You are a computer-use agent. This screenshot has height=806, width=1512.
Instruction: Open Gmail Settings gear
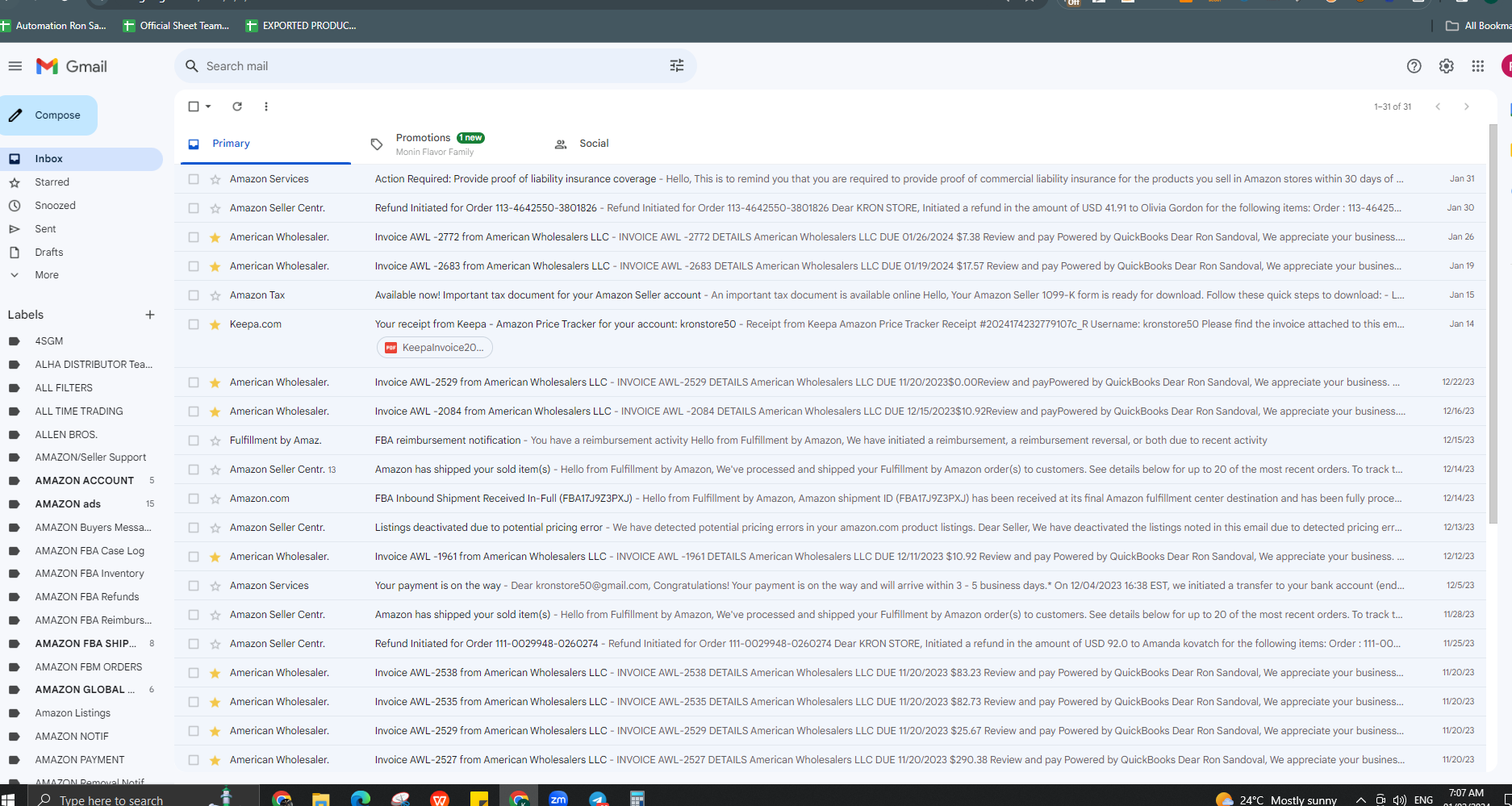[x=1446, y=66]
